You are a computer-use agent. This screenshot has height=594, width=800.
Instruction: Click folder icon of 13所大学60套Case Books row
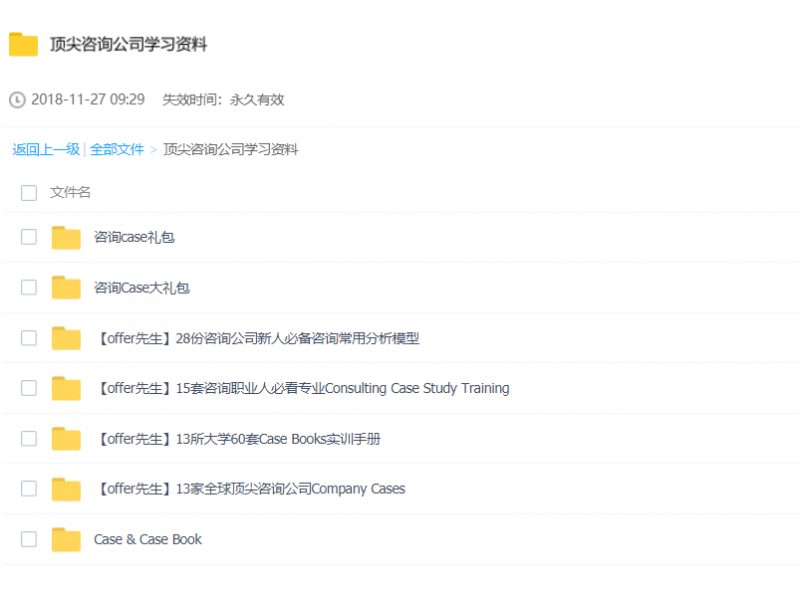click(66, 439)
